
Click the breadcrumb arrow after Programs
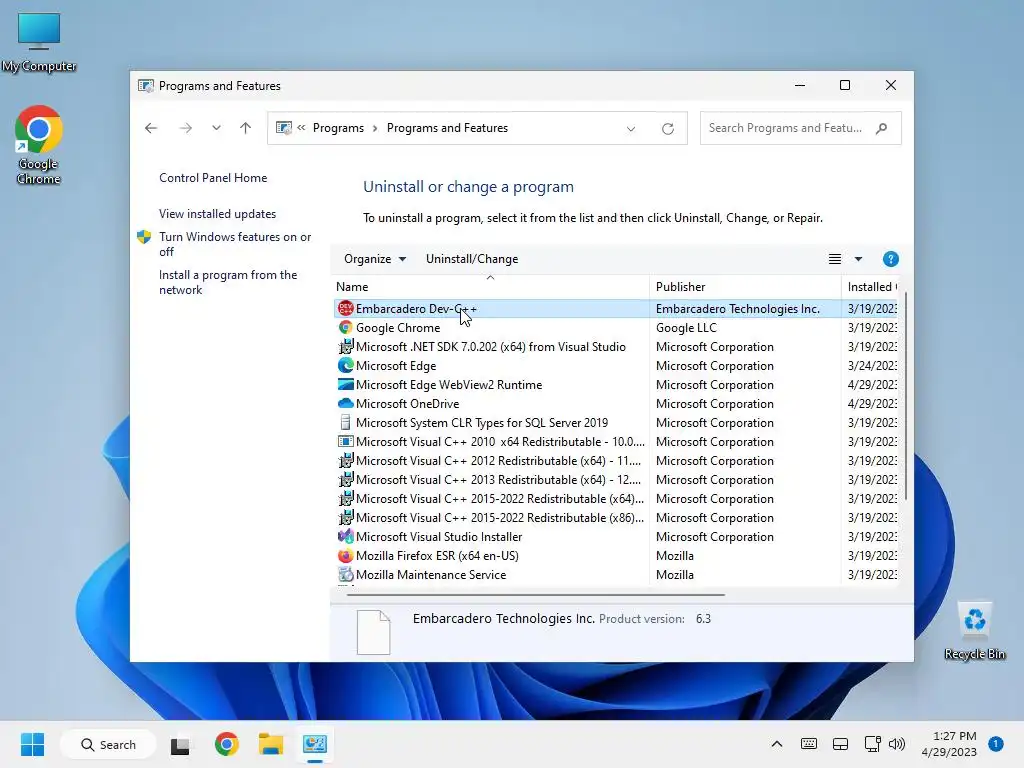point(375,129)
